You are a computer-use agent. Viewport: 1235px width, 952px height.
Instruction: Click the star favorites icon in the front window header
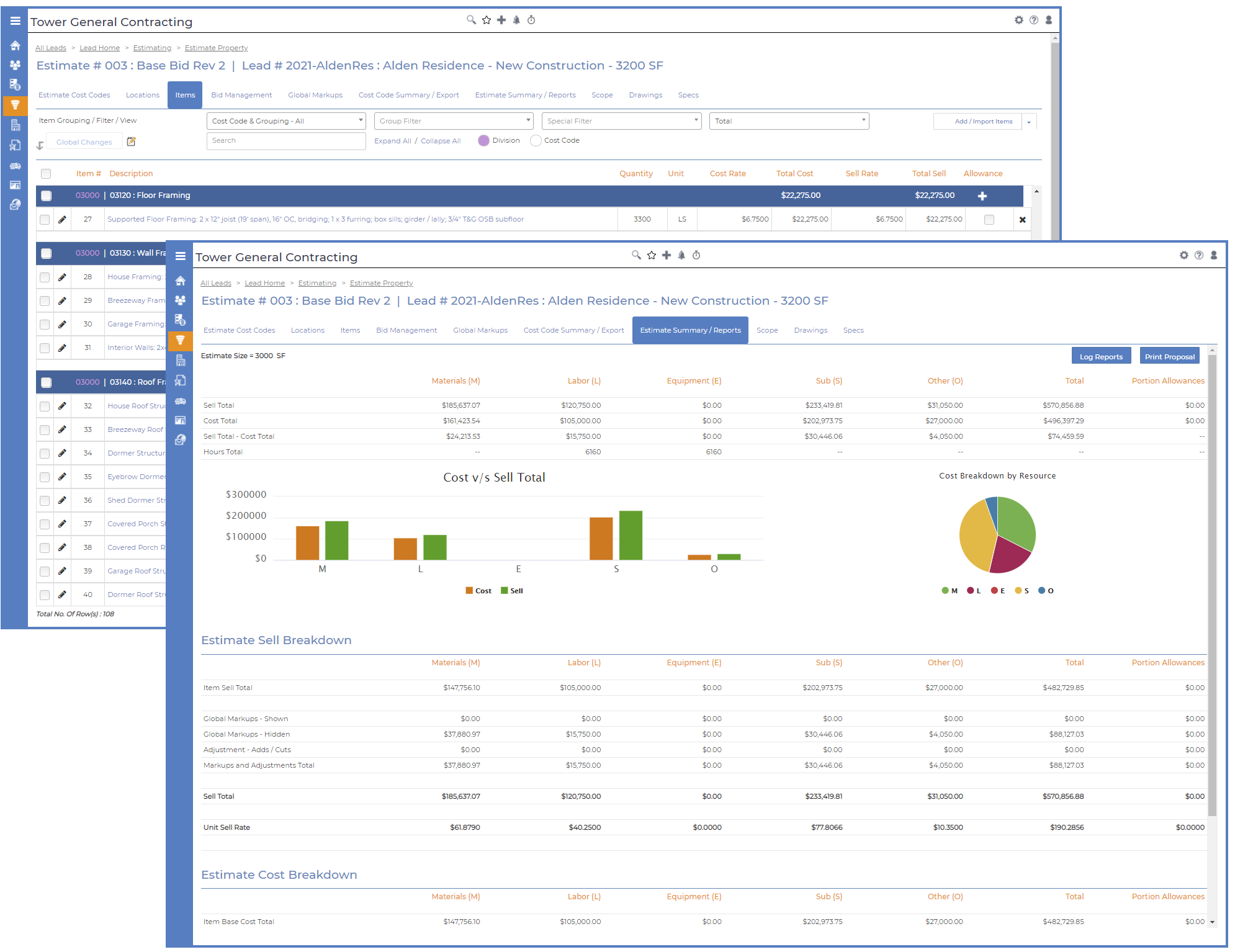click(x=652, y=255)
